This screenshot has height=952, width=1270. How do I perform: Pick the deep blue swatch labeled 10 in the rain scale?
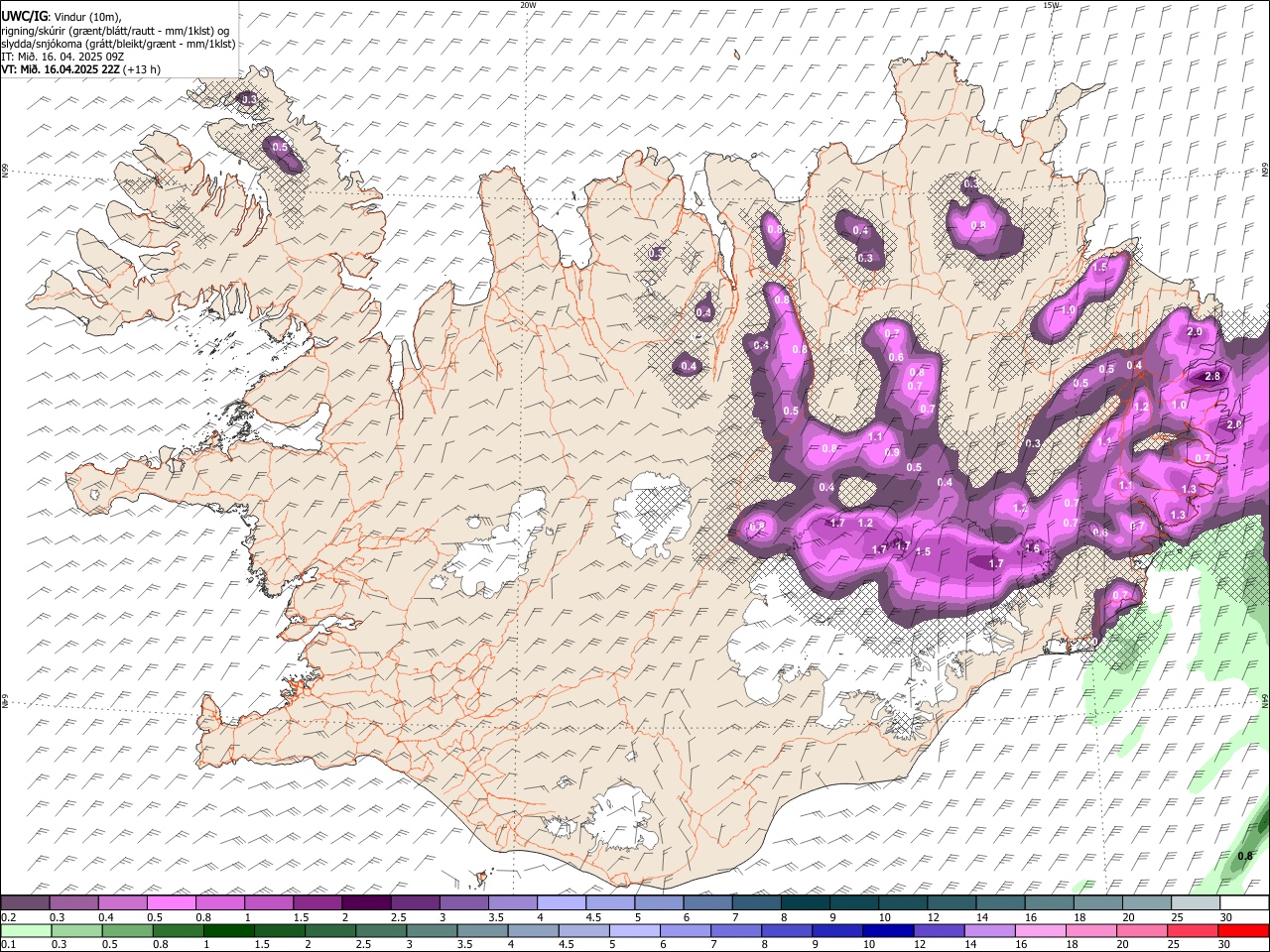click(x=889, y=930)
